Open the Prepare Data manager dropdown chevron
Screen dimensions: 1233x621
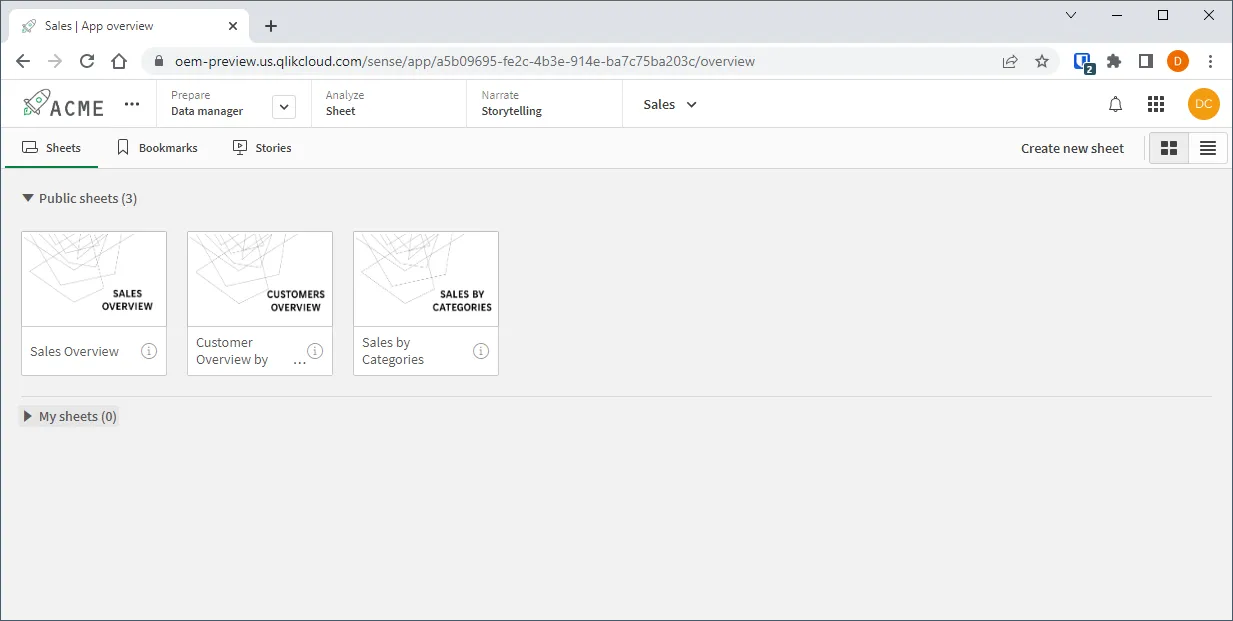coord(284,104)
